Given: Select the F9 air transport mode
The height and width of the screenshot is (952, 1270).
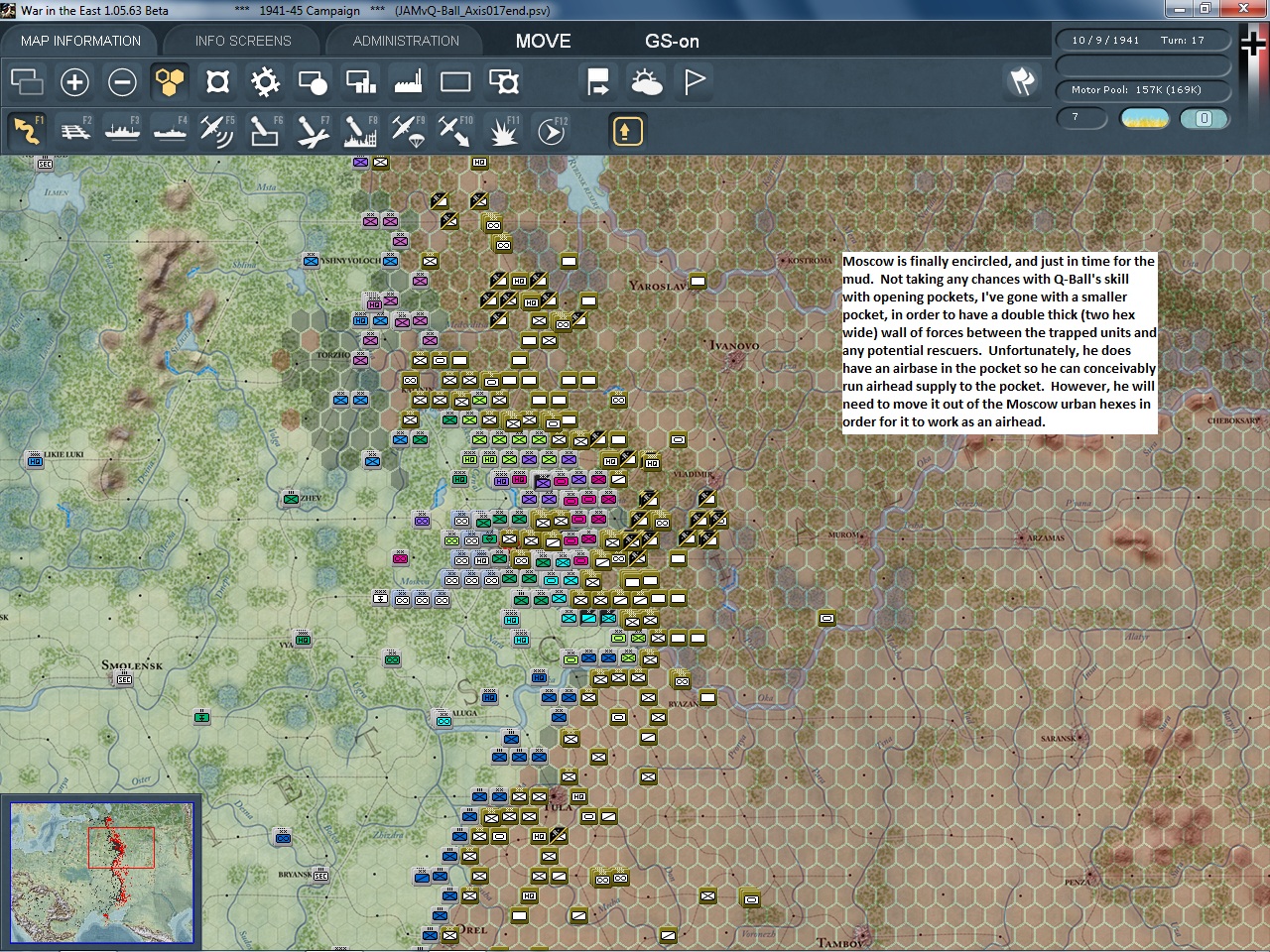Looking at the screenshot, I should pyautogui.click(x=408, y=130).
